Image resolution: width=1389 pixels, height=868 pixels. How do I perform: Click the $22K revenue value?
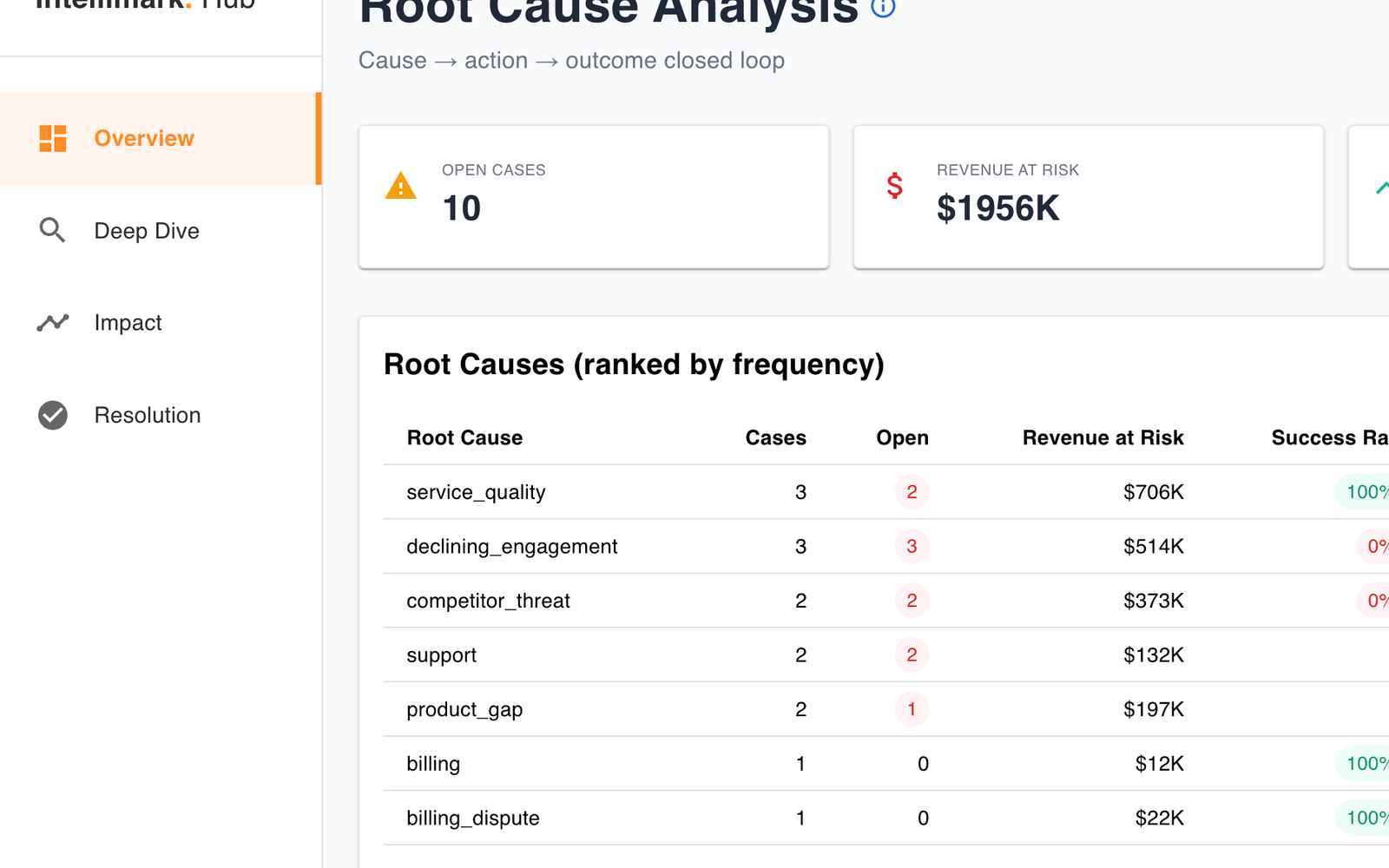pos(1160,818)
